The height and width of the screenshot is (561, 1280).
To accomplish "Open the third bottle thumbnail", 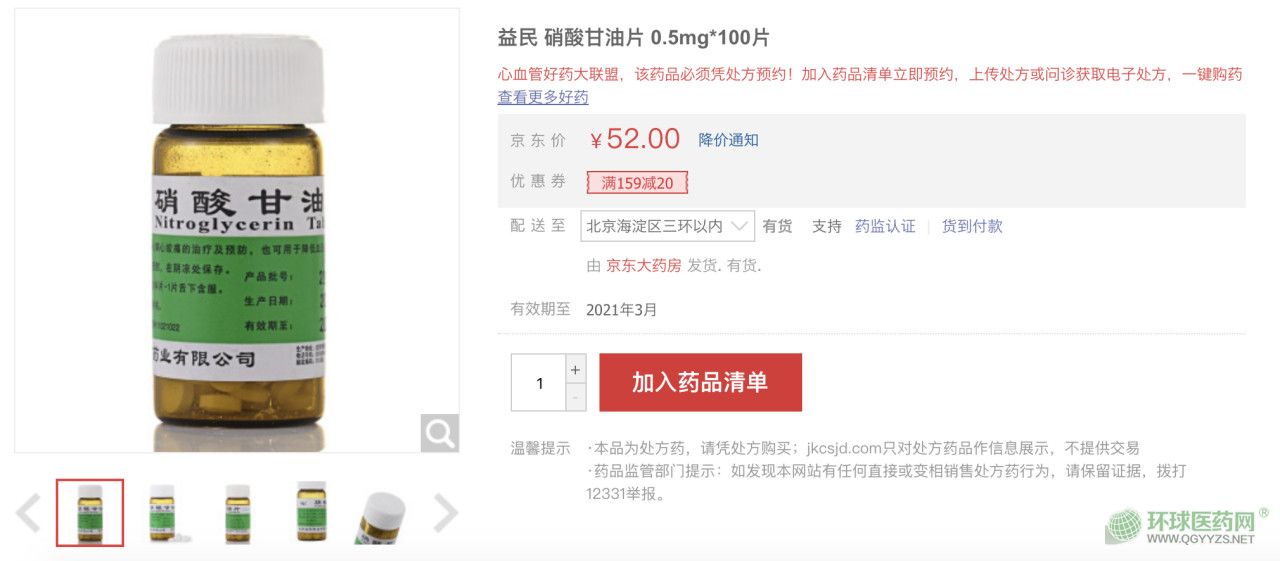I will click(237, 513).
